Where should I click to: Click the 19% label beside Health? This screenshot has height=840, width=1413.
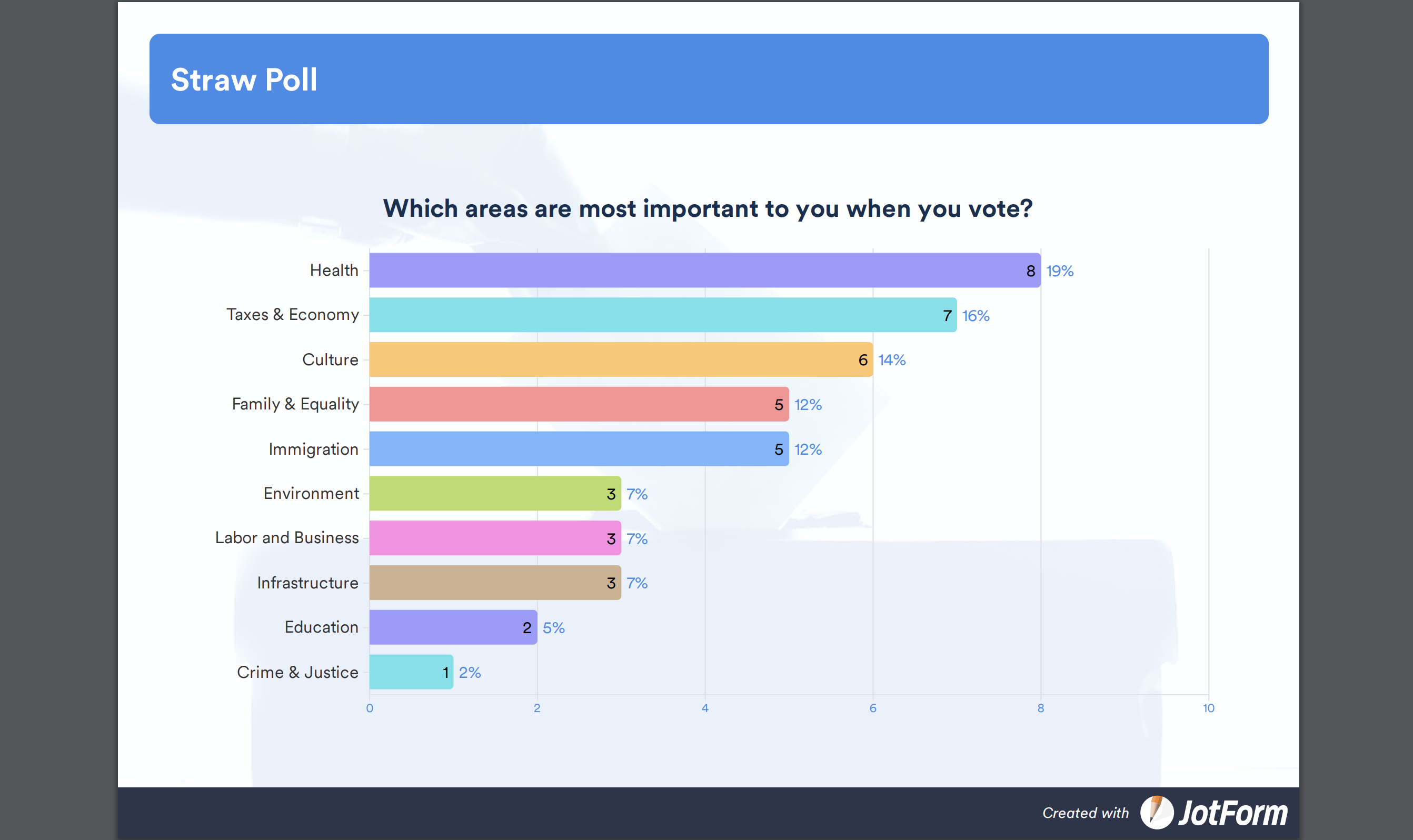[x=1060, y=271]
